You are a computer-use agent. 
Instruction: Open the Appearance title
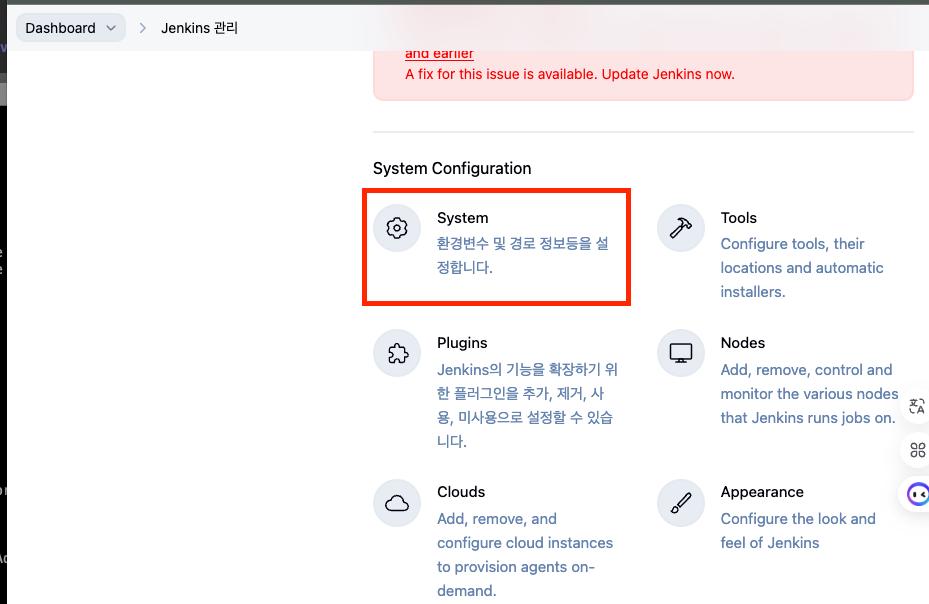click(x=762, y=492)
